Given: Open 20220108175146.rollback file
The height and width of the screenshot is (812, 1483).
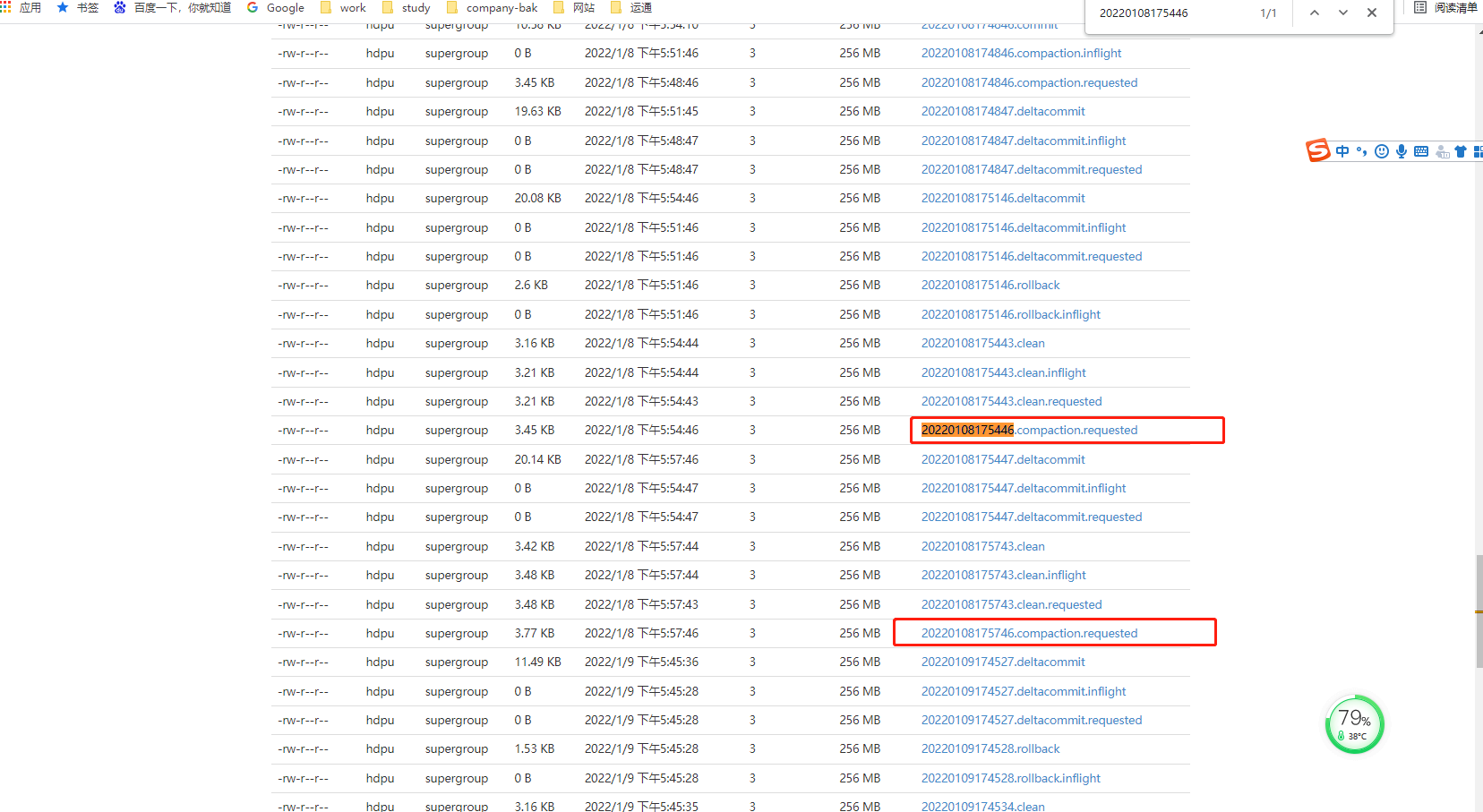Looking at the screenshot, I should pos(990,285).
